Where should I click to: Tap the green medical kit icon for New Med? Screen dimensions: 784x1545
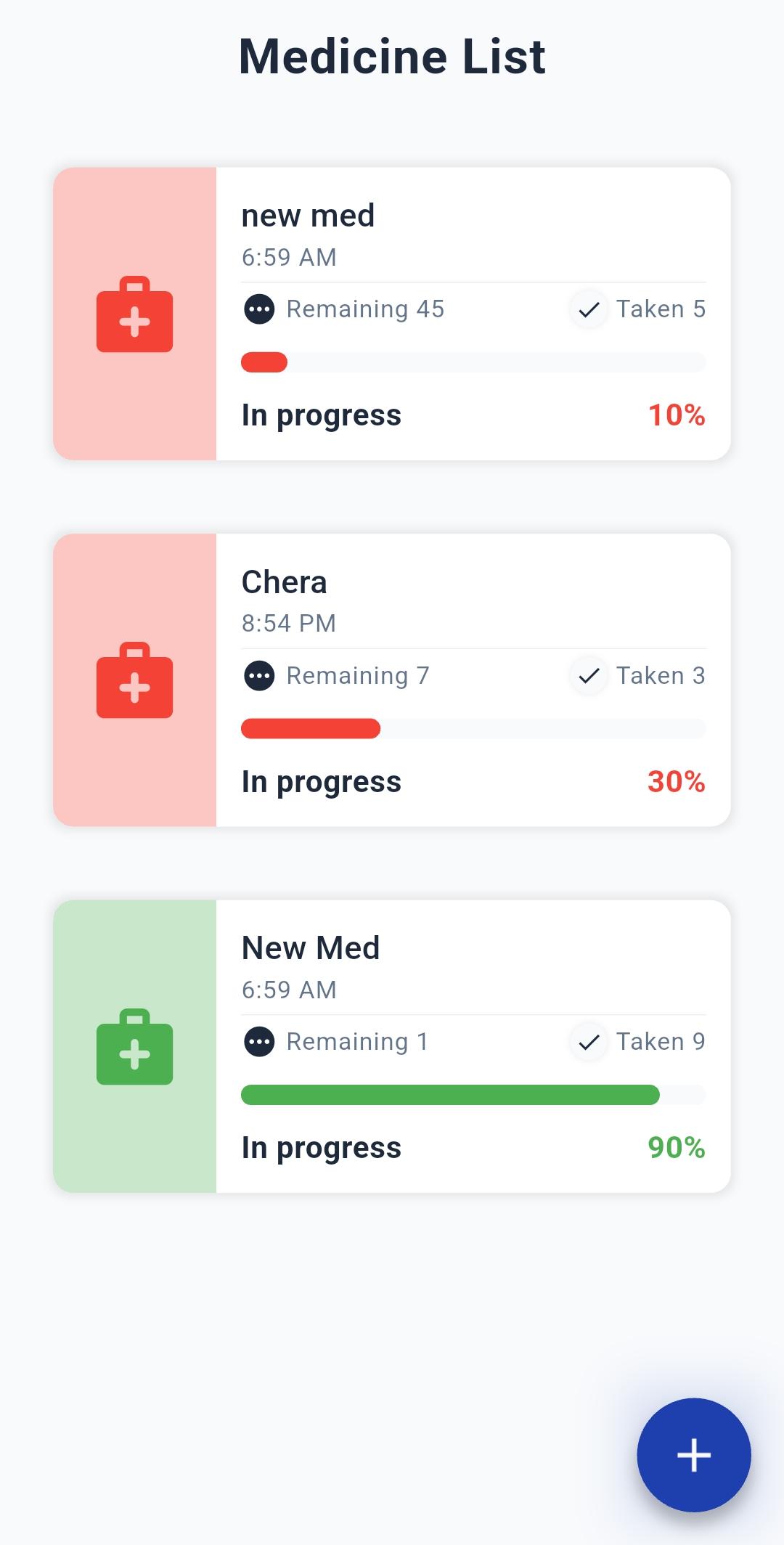pos(135,1047)
